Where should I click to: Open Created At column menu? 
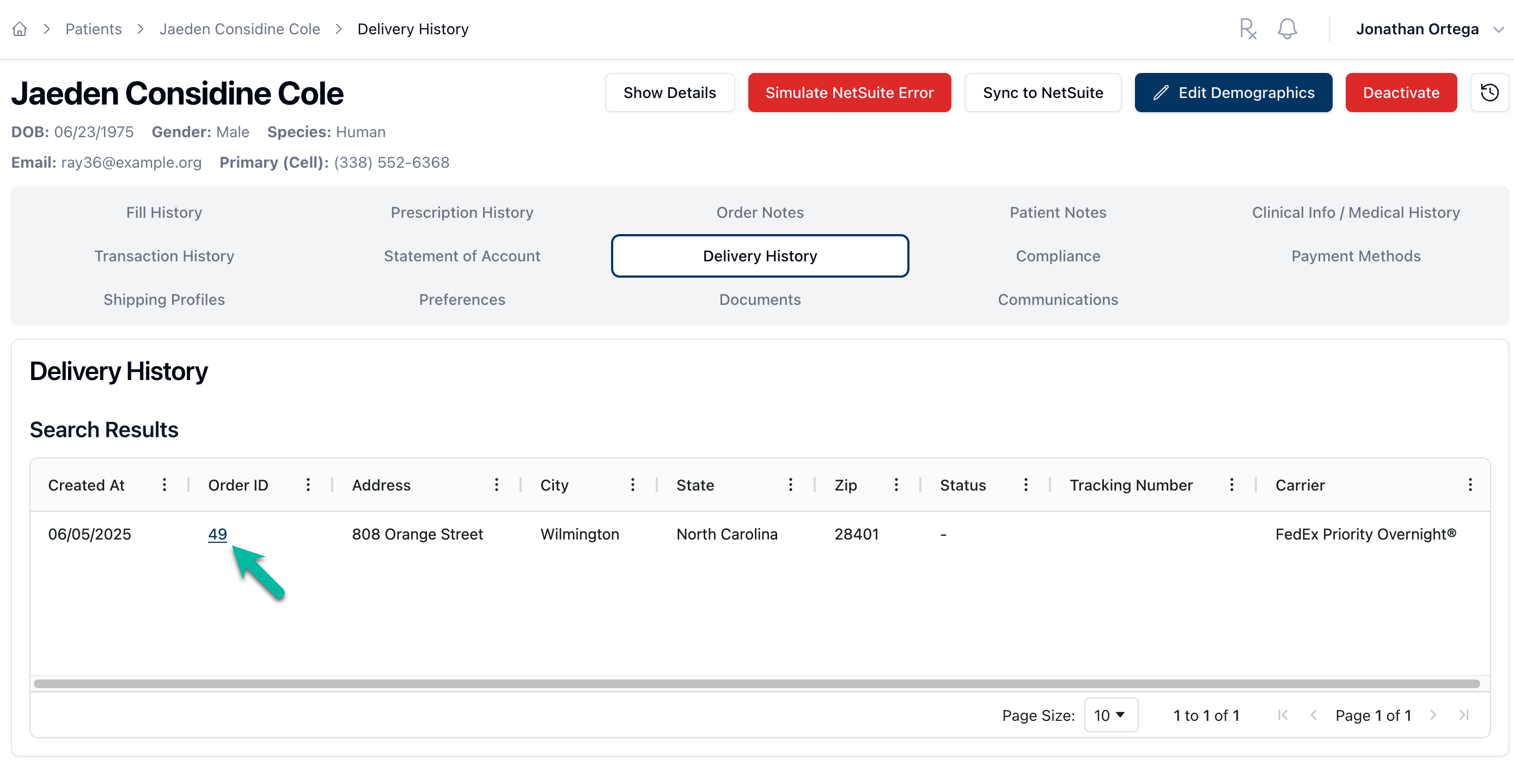[x=164, y=485]
